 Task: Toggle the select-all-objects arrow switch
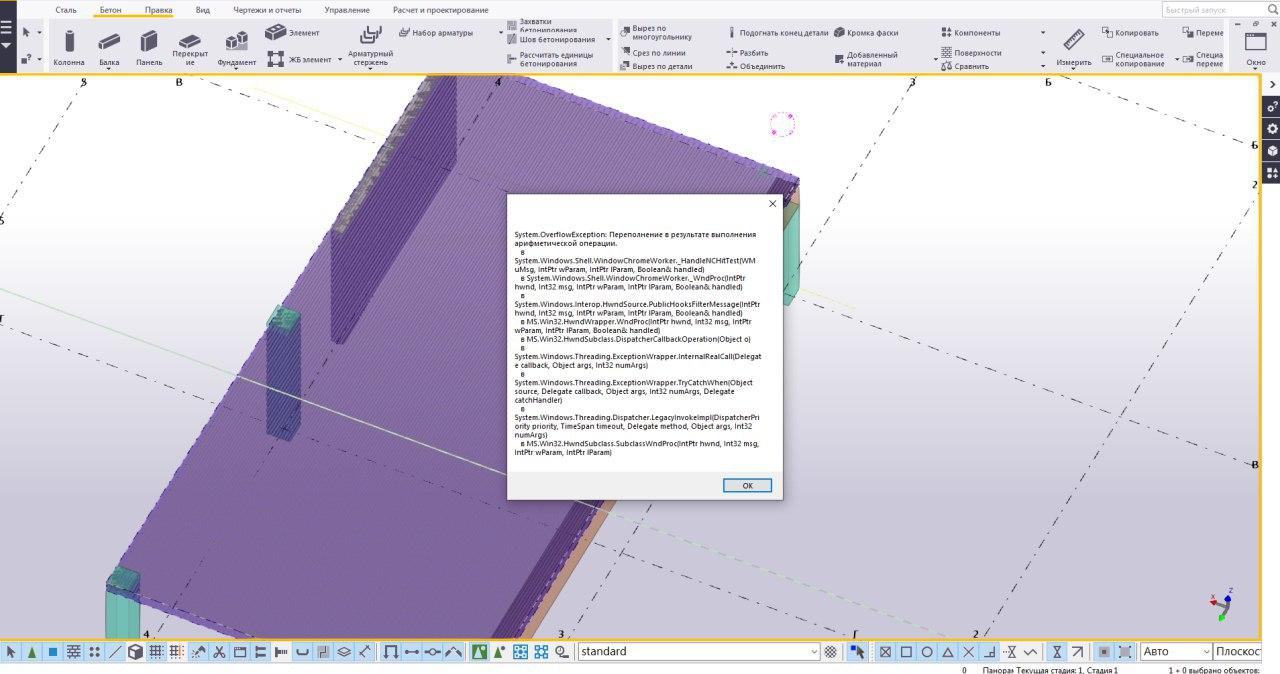click(11, 652)
